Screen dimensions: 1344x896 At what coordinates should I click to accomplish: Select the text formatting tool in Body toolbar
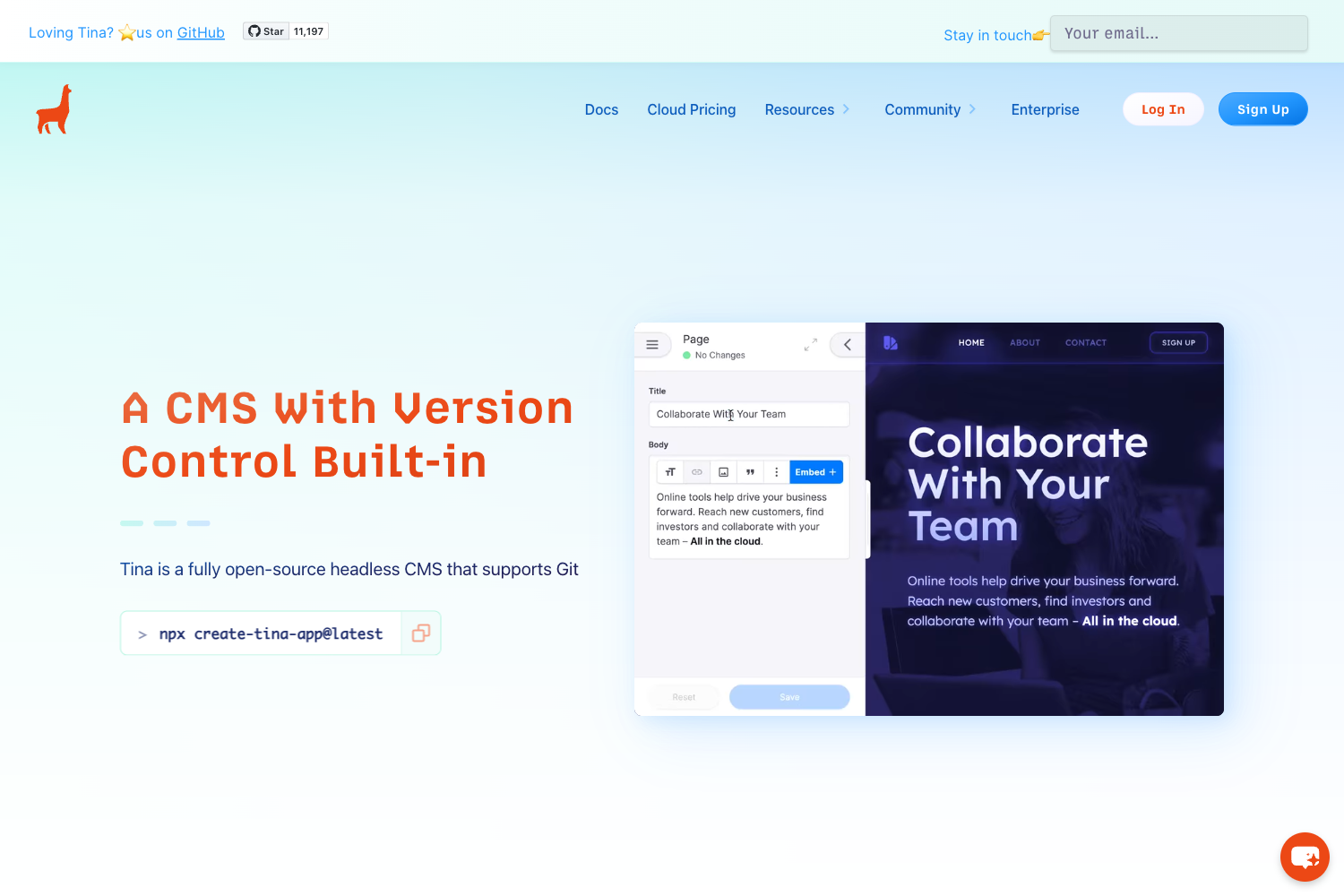[x=669, y=471]
